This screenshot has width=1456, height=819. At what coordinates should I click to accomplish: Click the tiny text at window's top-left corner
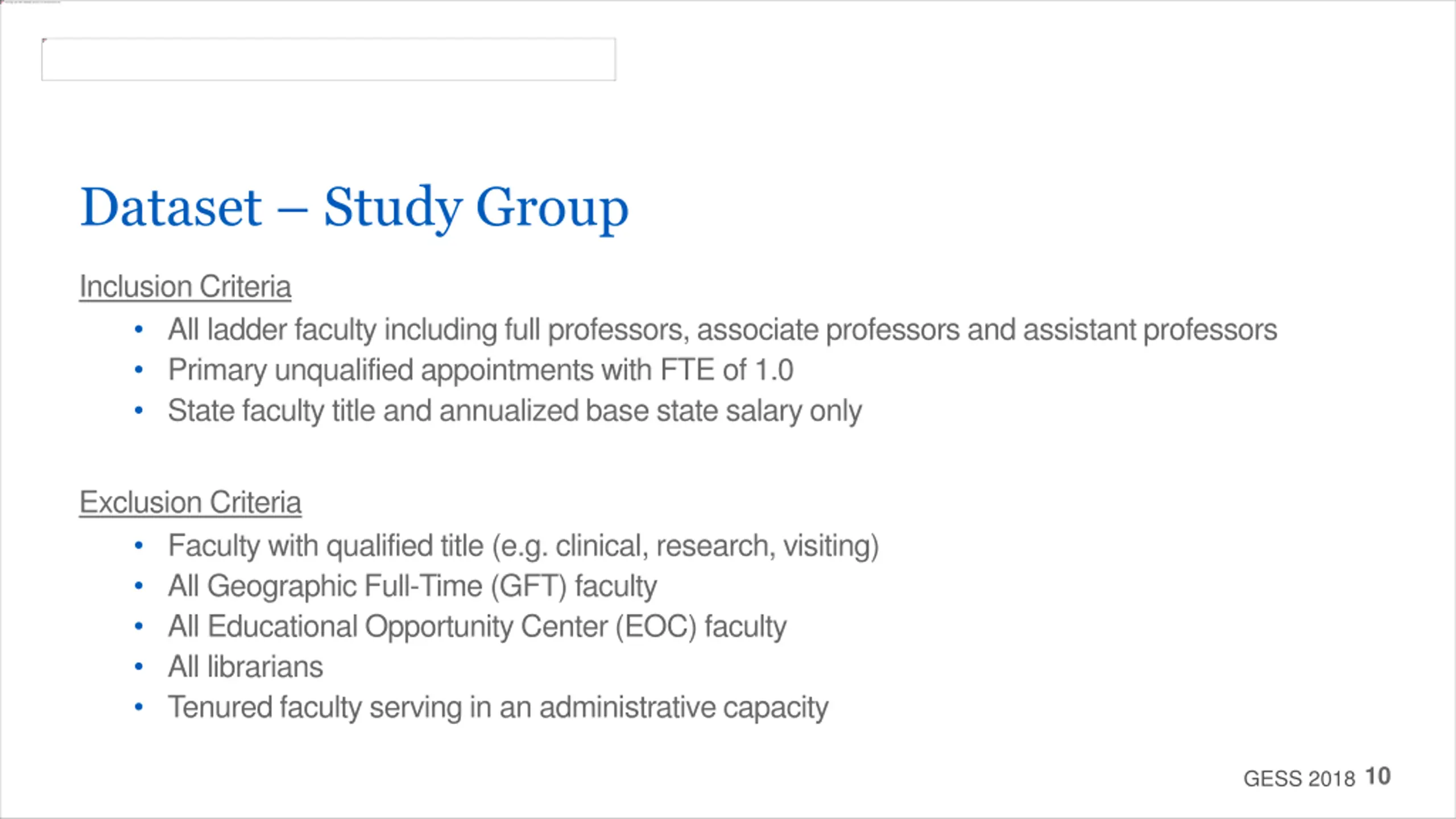pyautogui.click(x=31, y=2)
